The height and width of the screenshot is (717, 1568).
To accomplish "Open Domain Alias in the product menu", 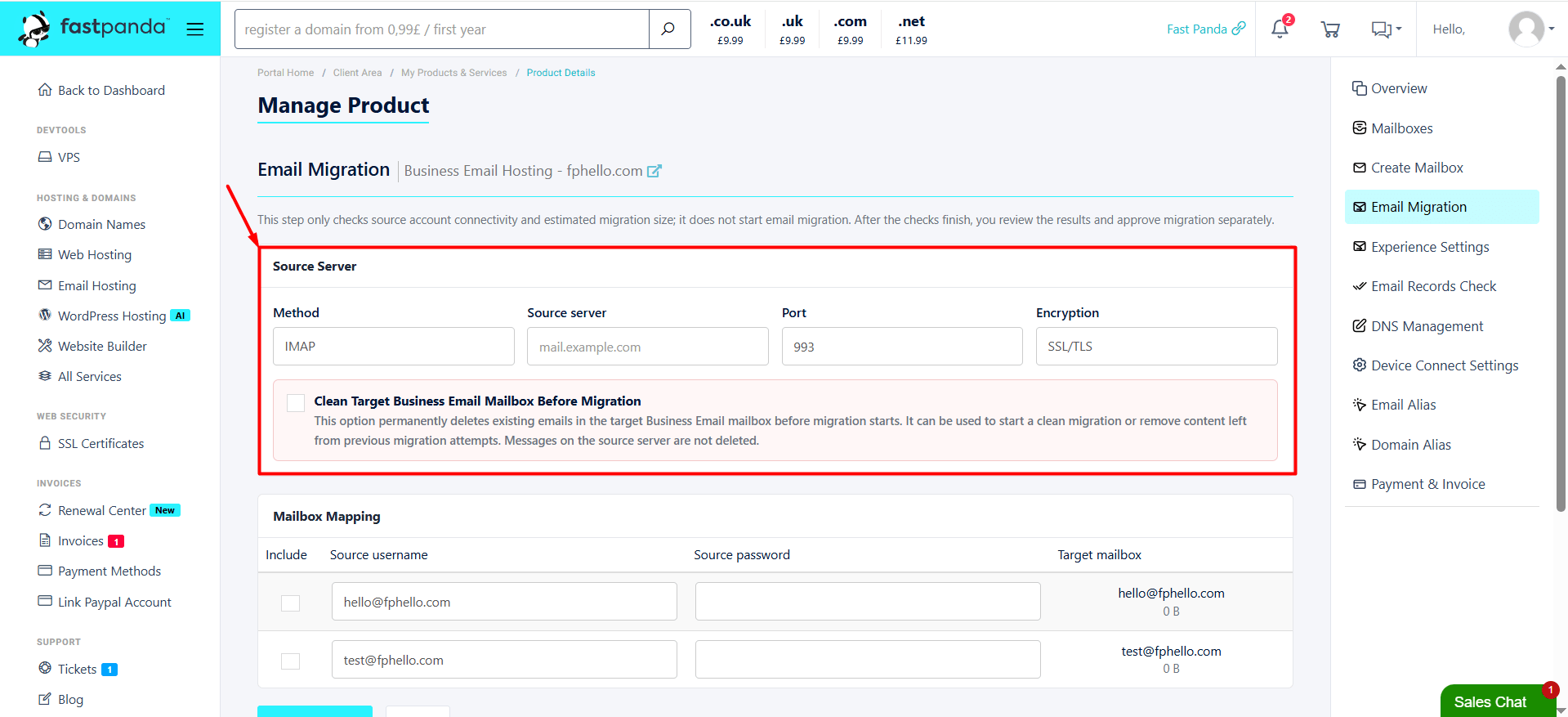I will tap(1401, 445).
